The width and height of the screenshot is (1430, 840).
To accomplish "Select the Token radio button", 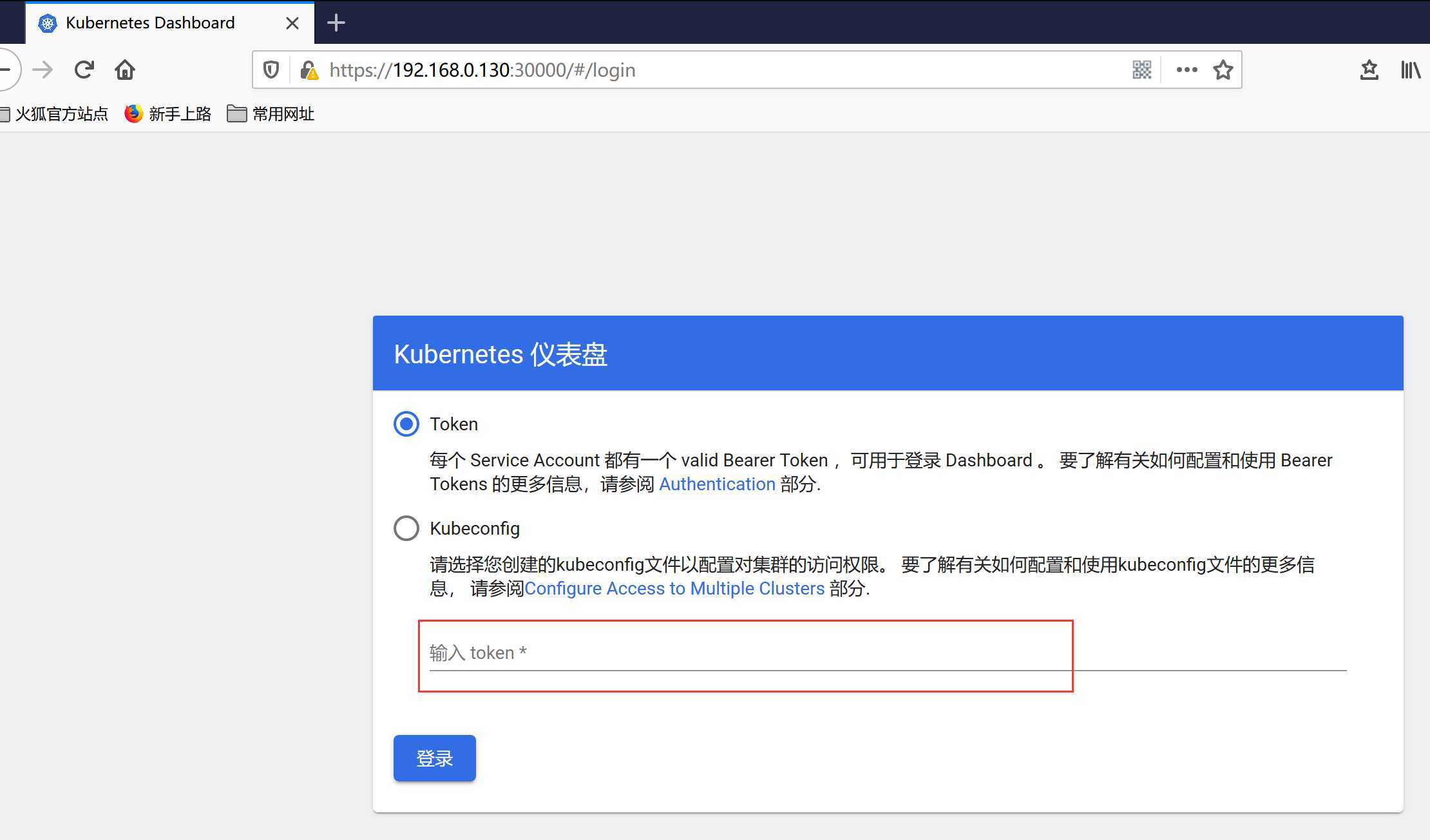I will tap(406, 424).
